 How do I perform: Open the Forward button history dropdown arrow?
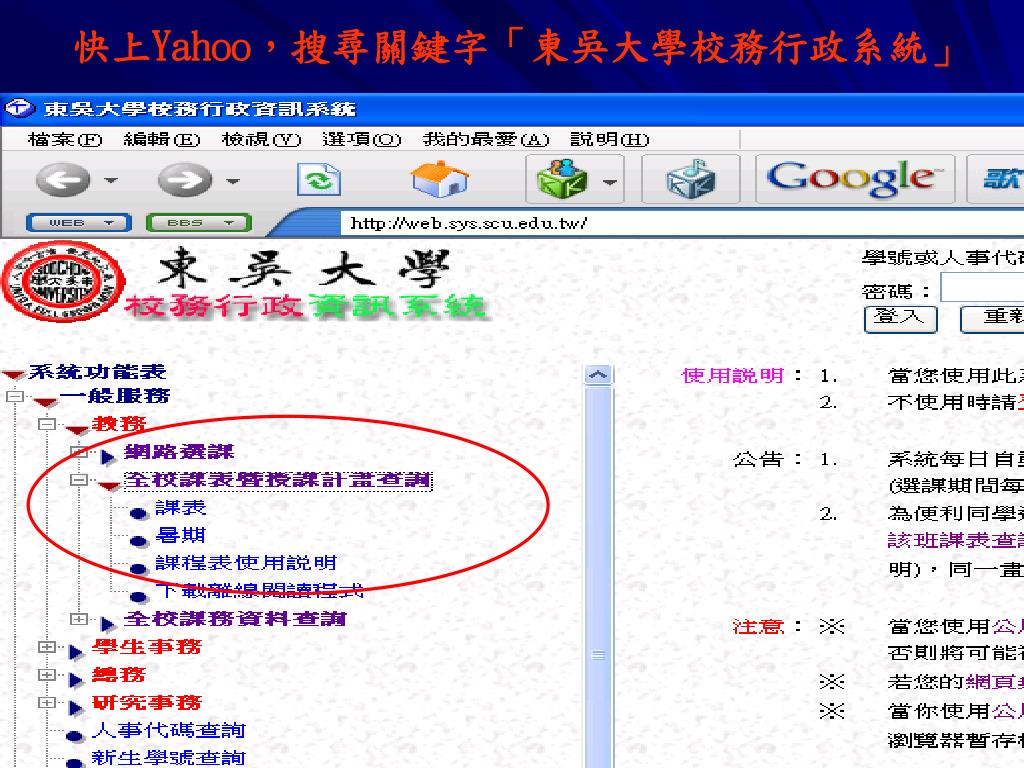233,180
